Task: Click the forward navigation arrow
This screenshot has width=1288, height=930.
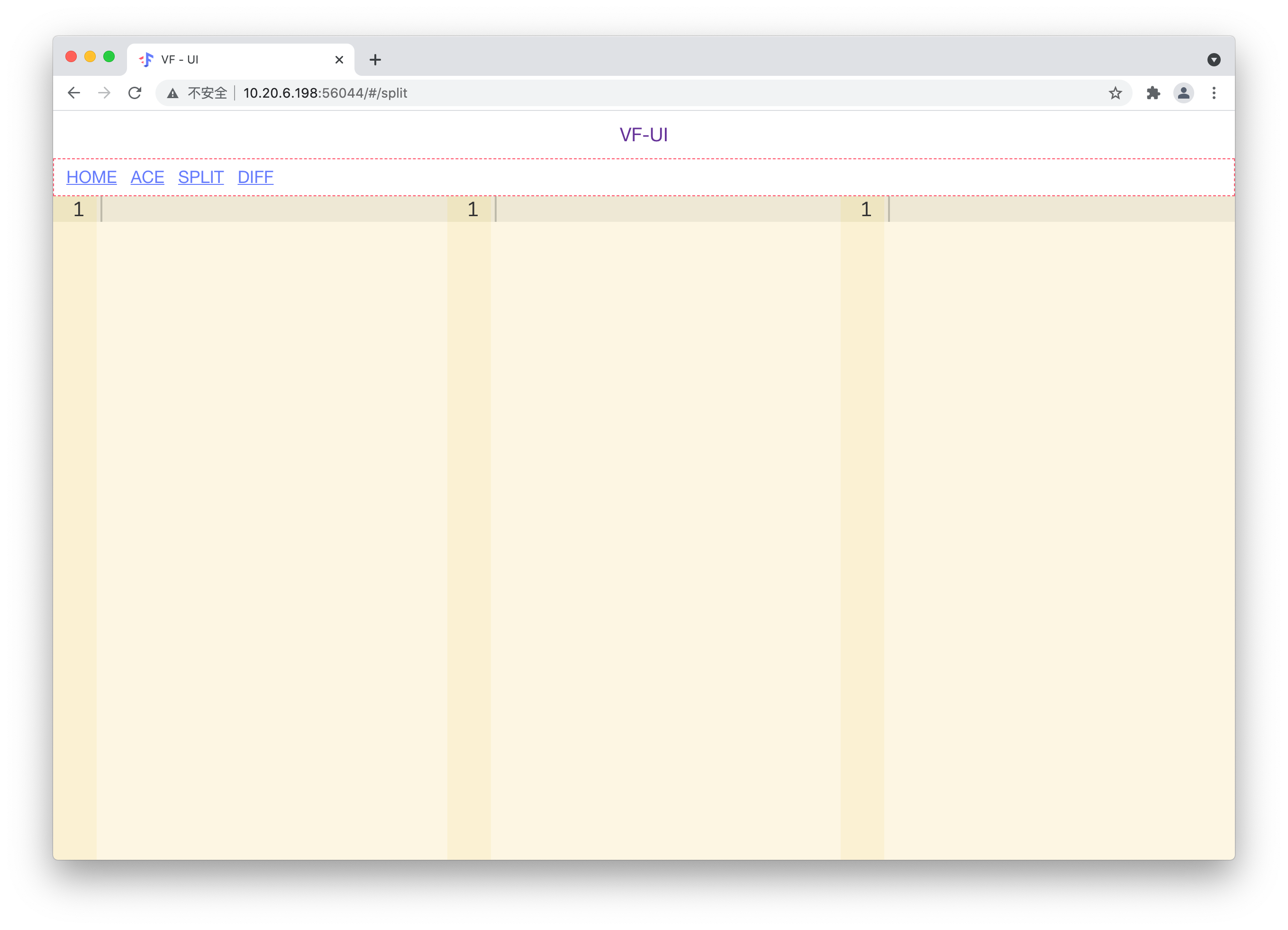Action: pos(104,92)
